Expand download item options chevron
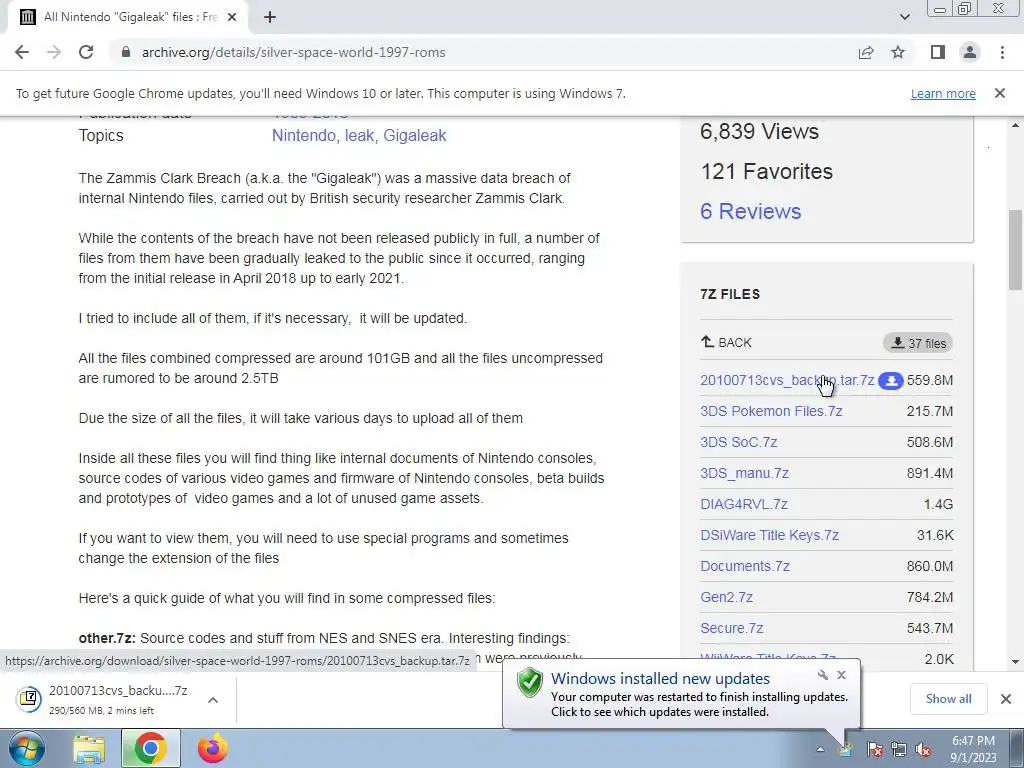Screen dimensions: 1024x768 point(213,699)
